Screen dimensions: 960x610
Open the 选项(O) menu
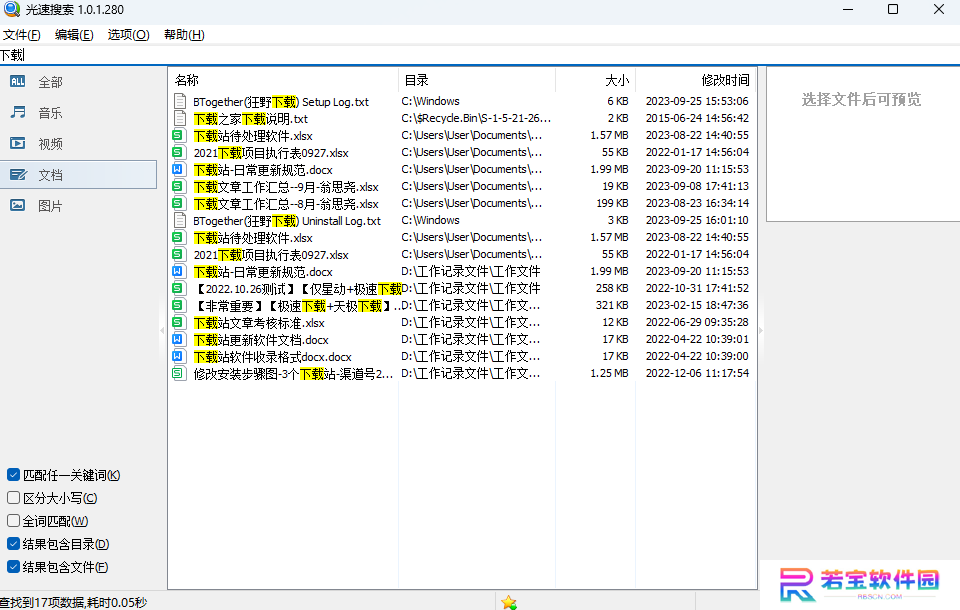tap(129, 35)
